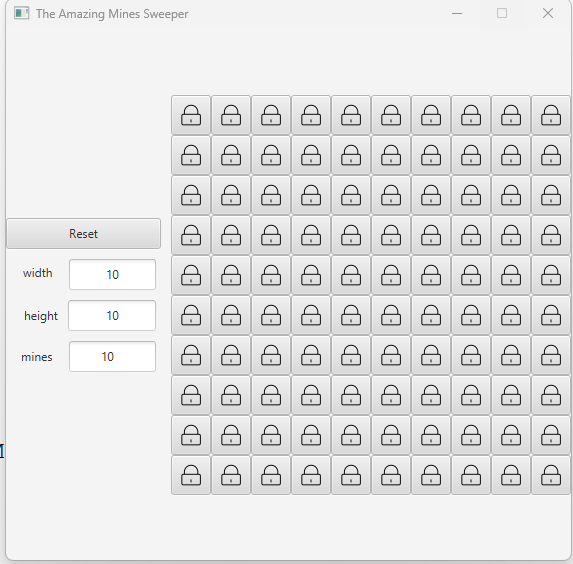
Task: Reveal the top-left locked tile of the minefield
Action: click(x=191, y=115)
